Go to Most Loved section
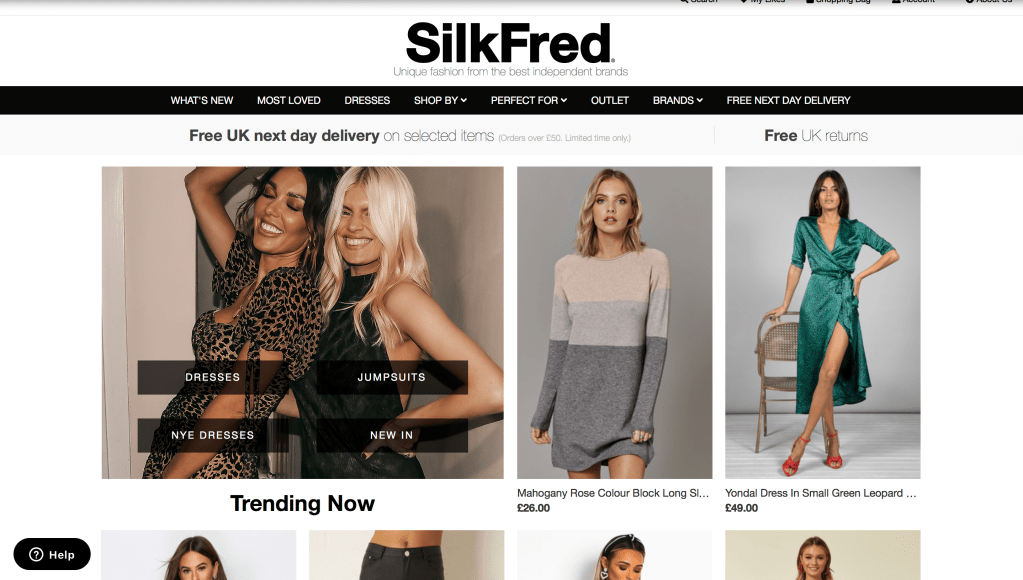 coord(288,100)
